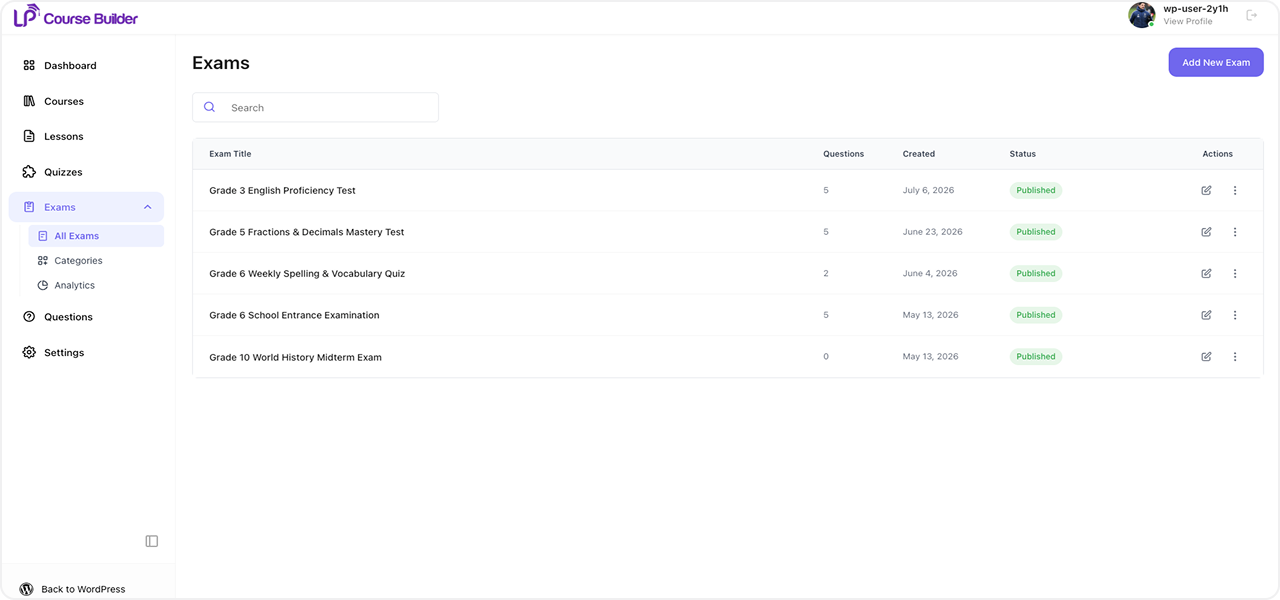
Task: Click View Profile link
Action: [1188, 21]
